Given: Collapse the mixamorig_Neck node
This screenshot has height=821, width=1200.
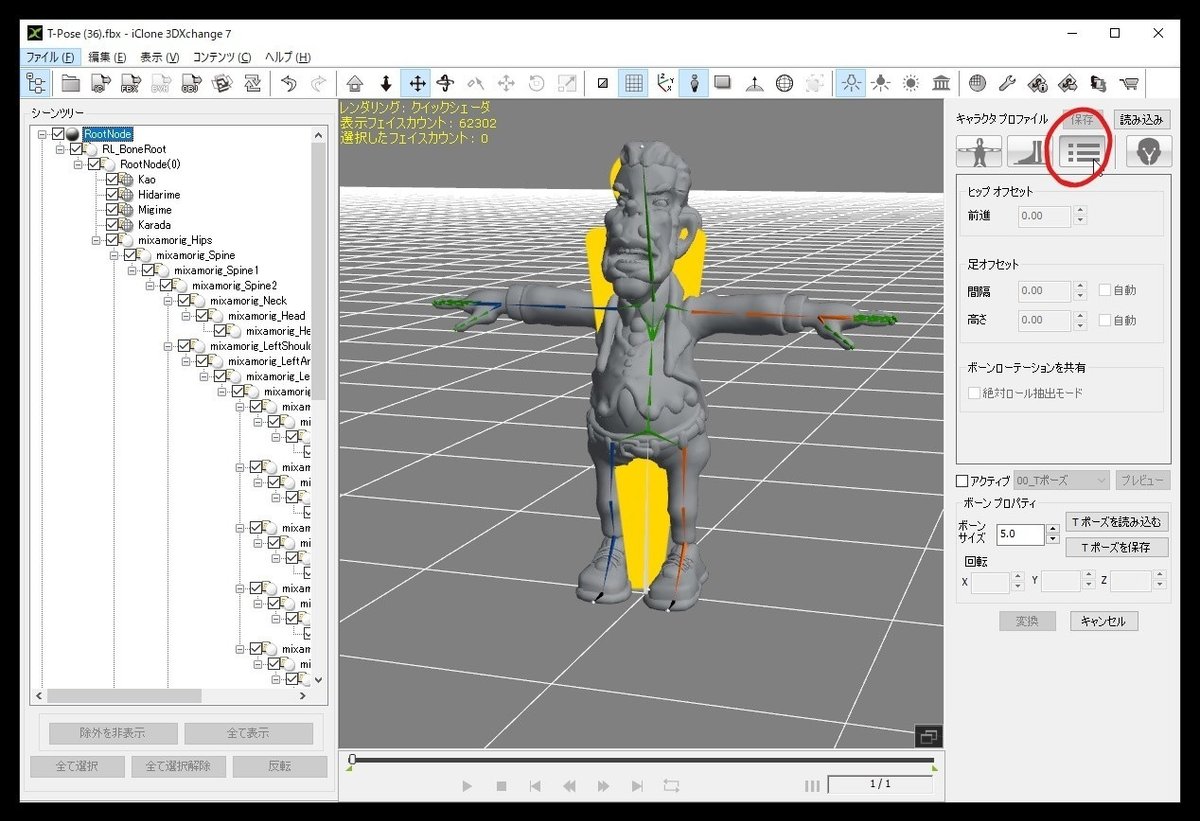Looking at the screenshot, I should (x=169, y=301).
